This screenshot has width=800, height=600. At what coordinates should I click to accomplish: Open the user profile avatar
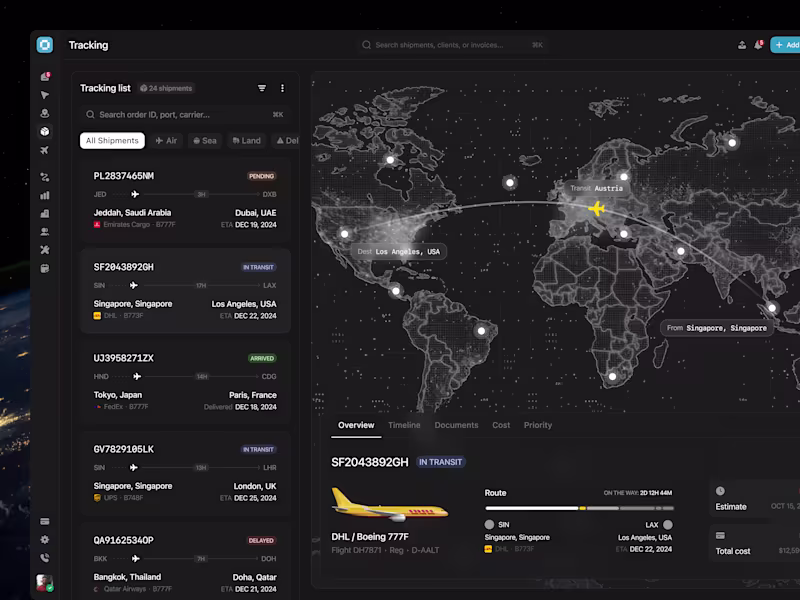coord(45,583)
